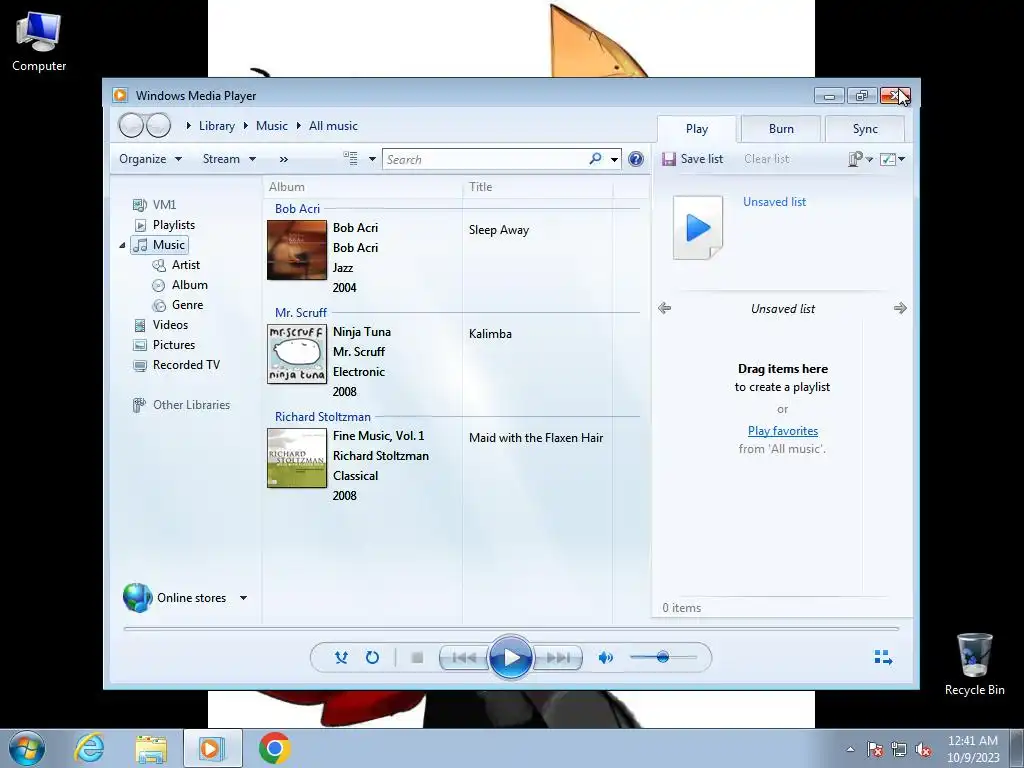This screenshot has width=1024, height=768.
Task: Open the Online stores dropdown arrow
Action: click(243, 598)
